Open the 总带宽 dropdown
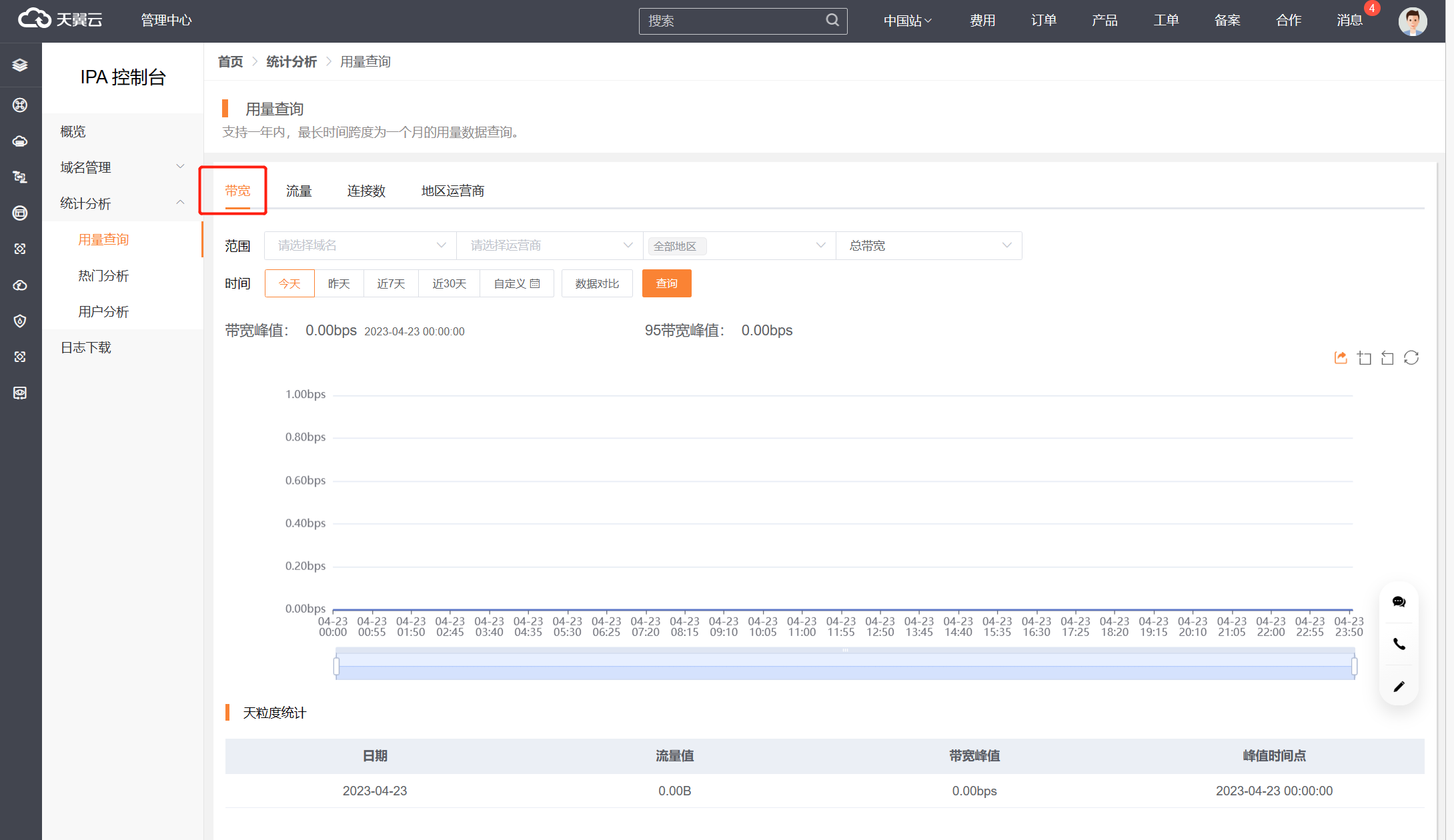Viewport: 1454px width, 840px height. [928, 246]
